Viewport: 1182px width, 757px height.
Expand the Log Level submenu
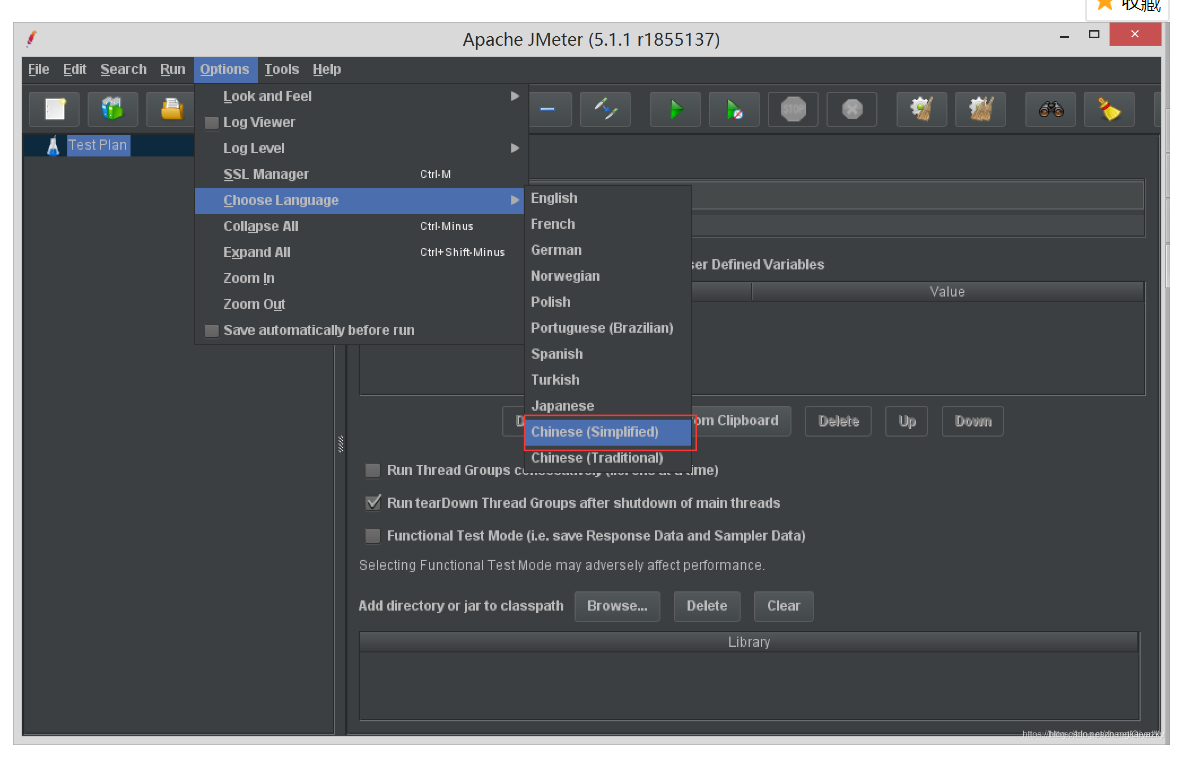click(360, 149)
